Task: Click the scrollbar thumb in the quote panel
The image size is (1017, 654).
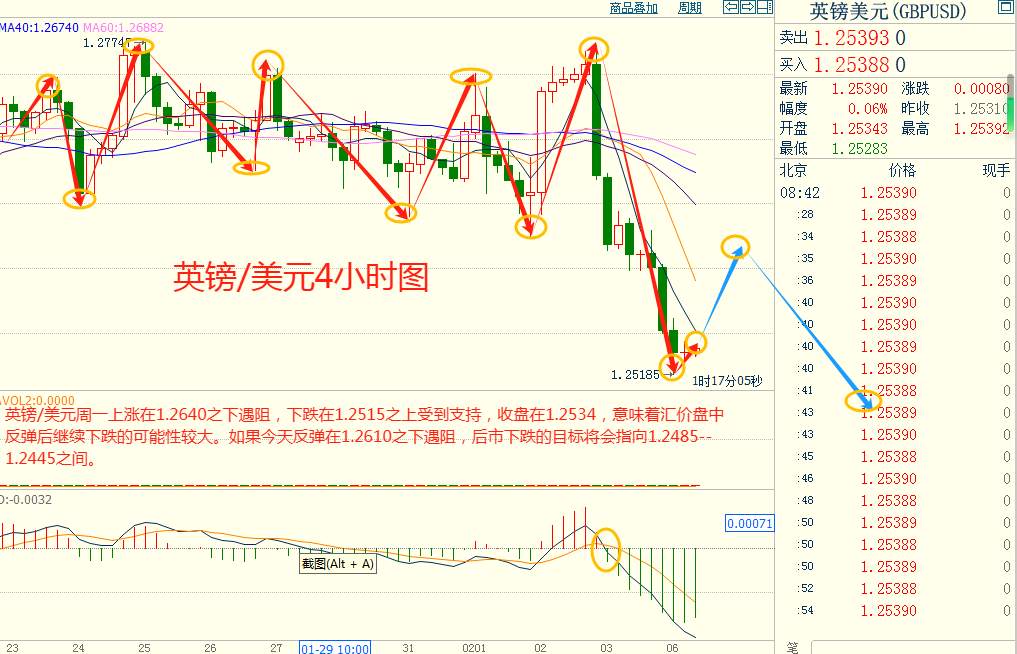Action: tap(1012, 101)
